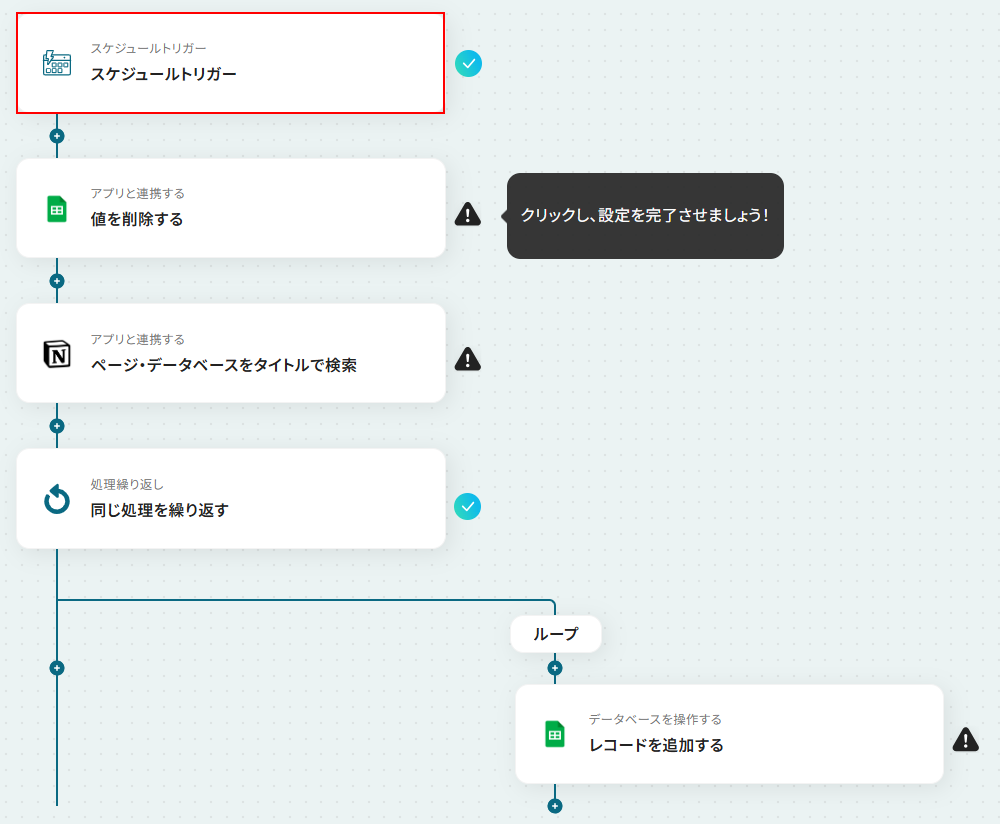This screenshot has width=1000, height=824.
Task: Click the 処理繰り返し subtitle text
Action: [127, 485]
